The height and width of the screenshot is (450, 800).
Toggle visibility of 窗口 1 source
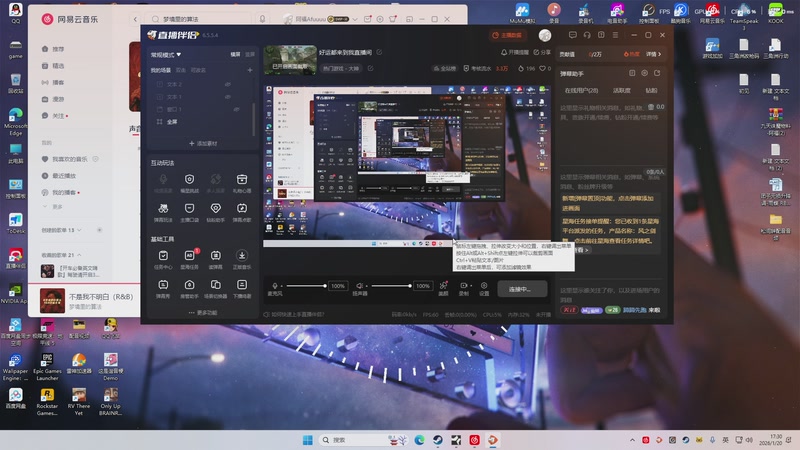(x=236, y=109)
